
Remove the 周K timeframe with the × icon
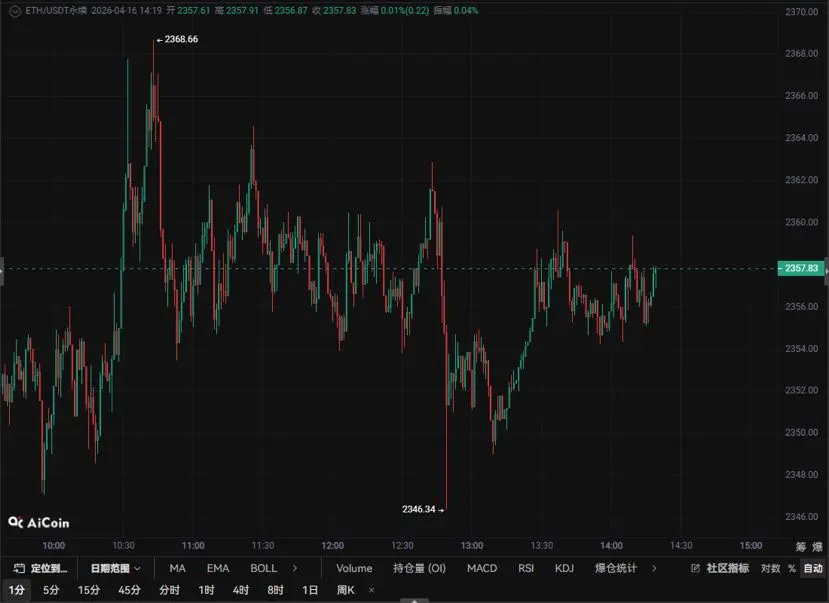coord(371,590)
